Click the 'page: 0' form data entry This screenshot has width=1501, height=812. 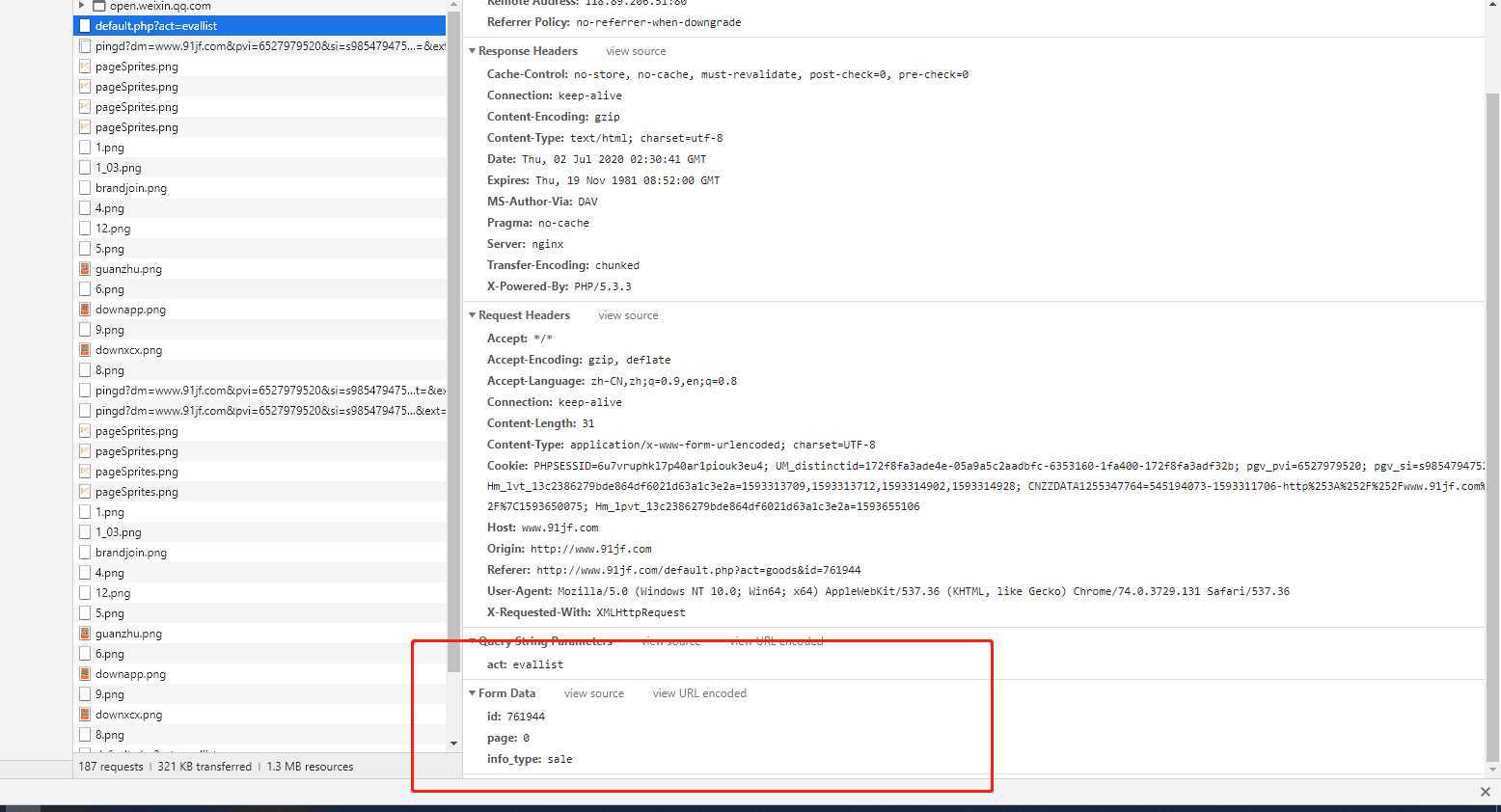508,738
